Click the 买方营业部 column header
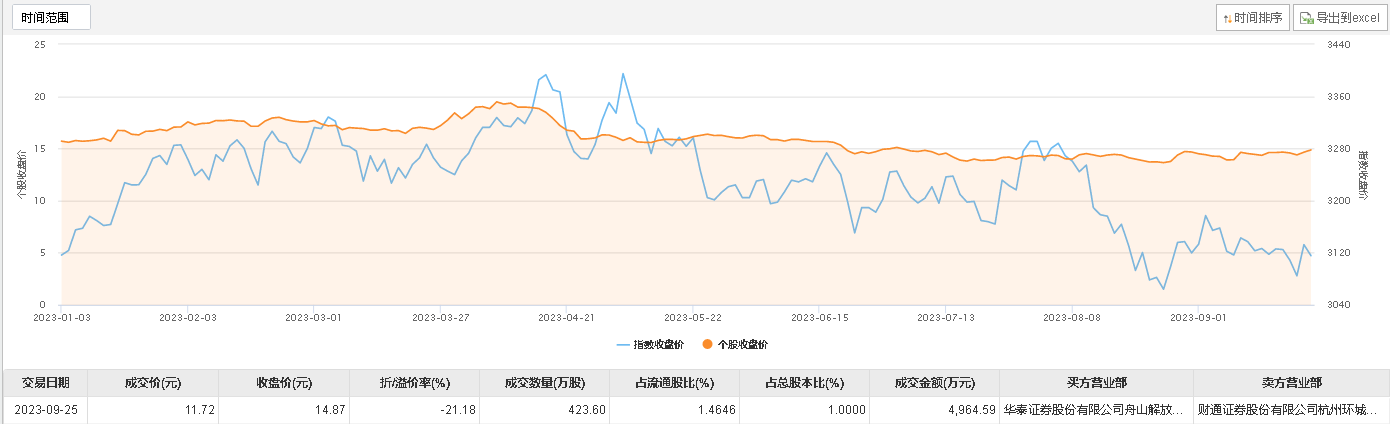The image size is (1390, 424). [x=1096, y=383]
